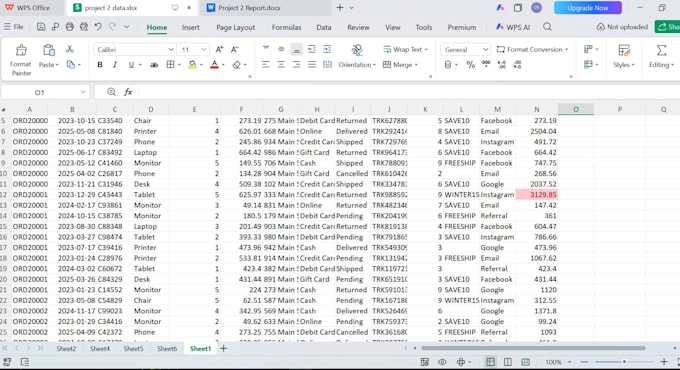Screen dimensions: 680x370
Task: Right-align the cell text
Action: [296, 65]
